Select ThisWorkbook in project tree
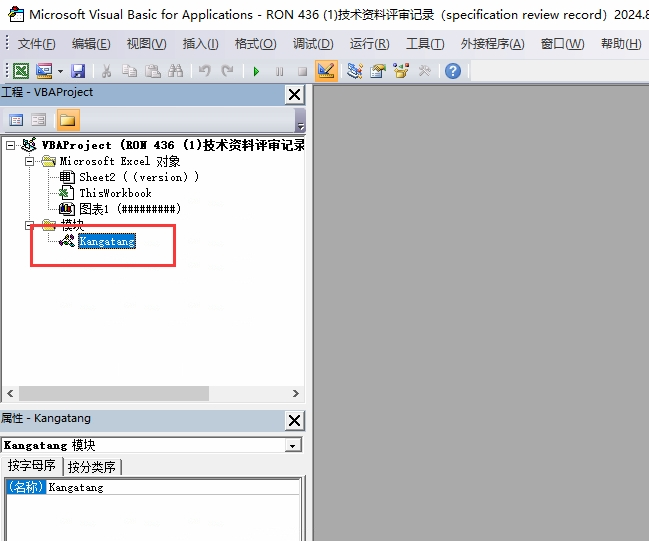The width and height of the screenshot is (649, 541). tap(115, 193)
